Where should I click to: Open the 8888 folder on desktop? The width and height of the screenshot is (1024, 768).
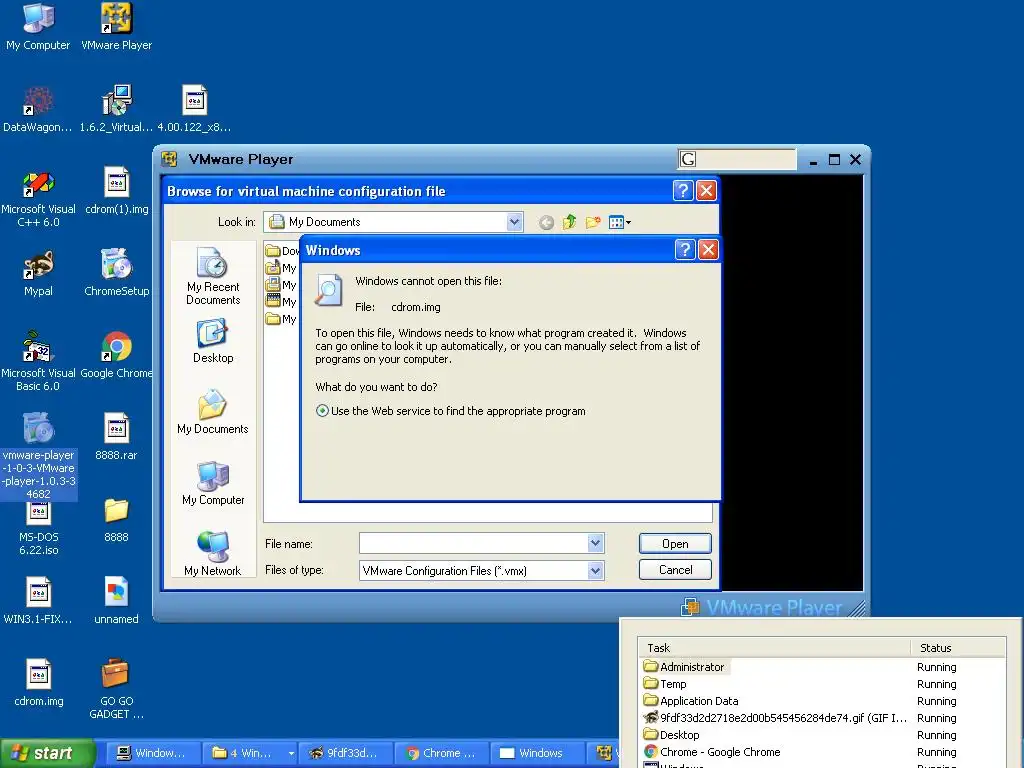point(116,520)
